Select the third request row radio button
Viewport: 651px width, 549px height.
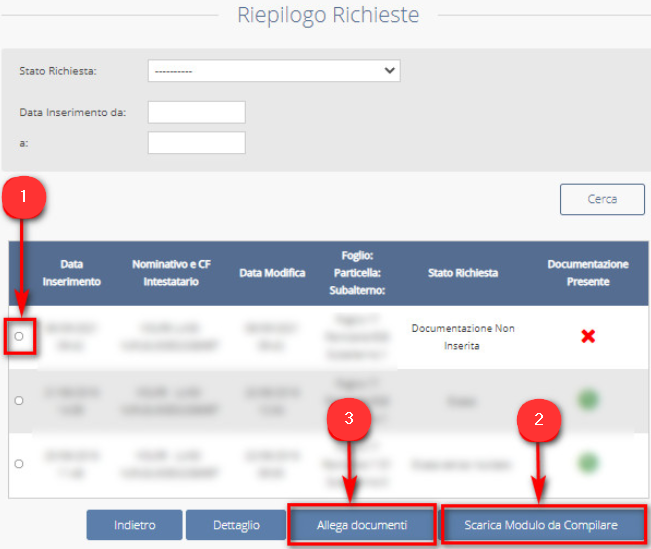coord(18,465)
